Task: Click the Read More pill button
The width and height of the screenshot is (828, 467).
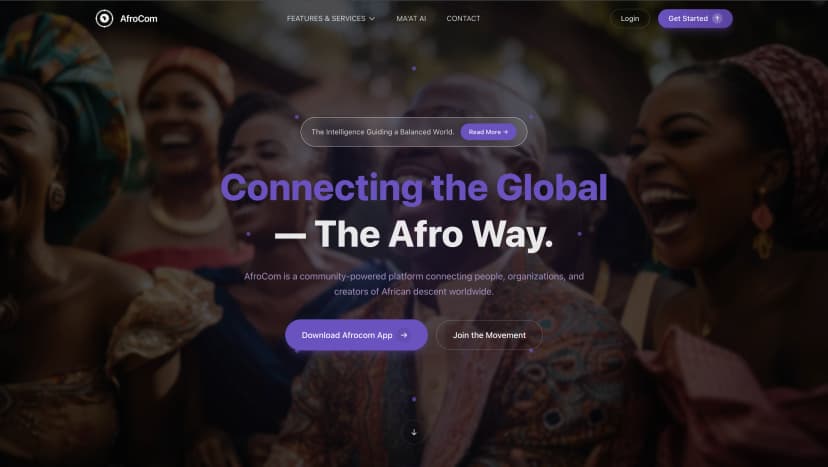Action: [x=488, y=132]
